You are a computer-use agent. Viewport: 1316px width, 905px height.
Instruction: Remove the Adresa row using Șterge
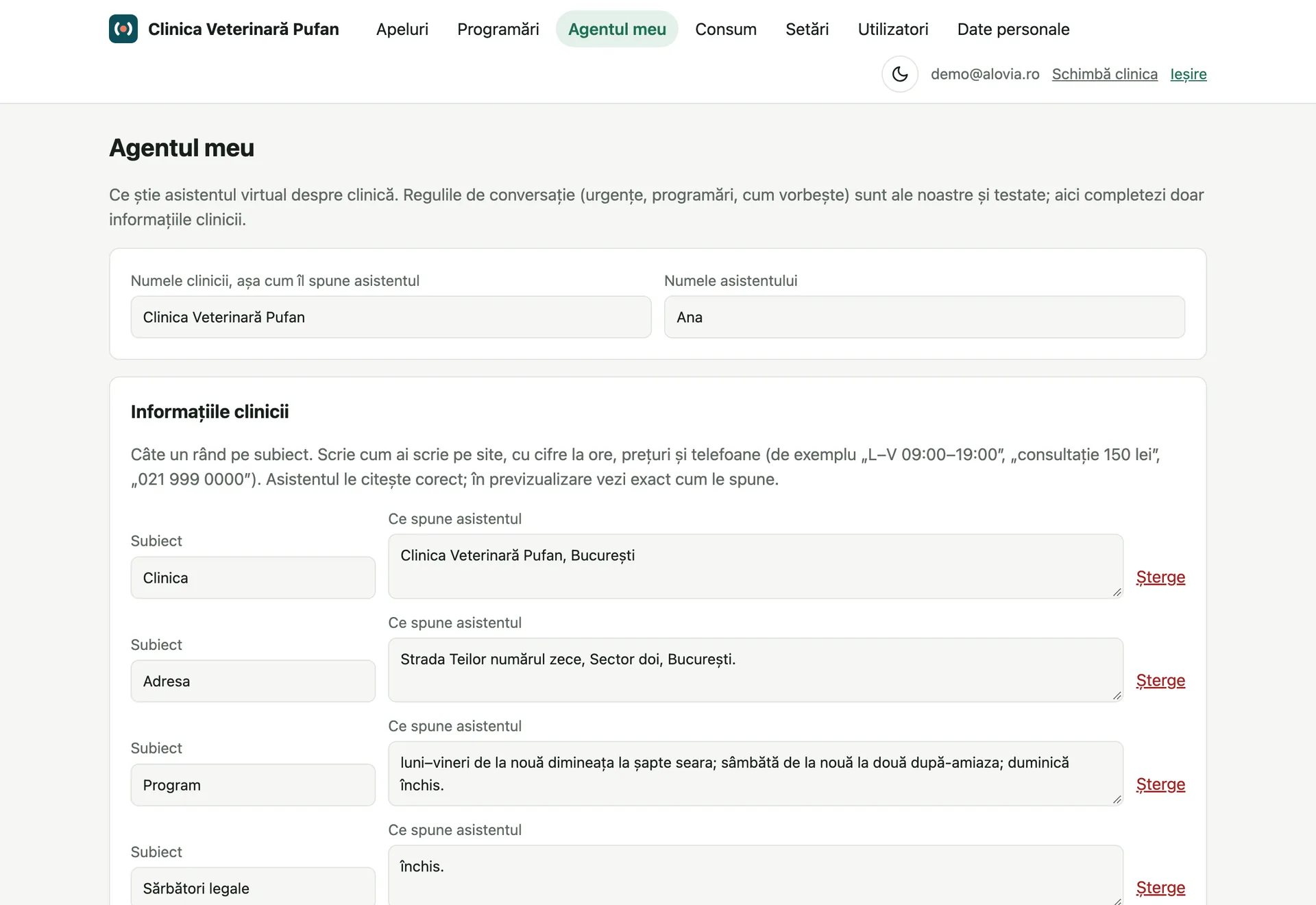[x=1160, y=681]
